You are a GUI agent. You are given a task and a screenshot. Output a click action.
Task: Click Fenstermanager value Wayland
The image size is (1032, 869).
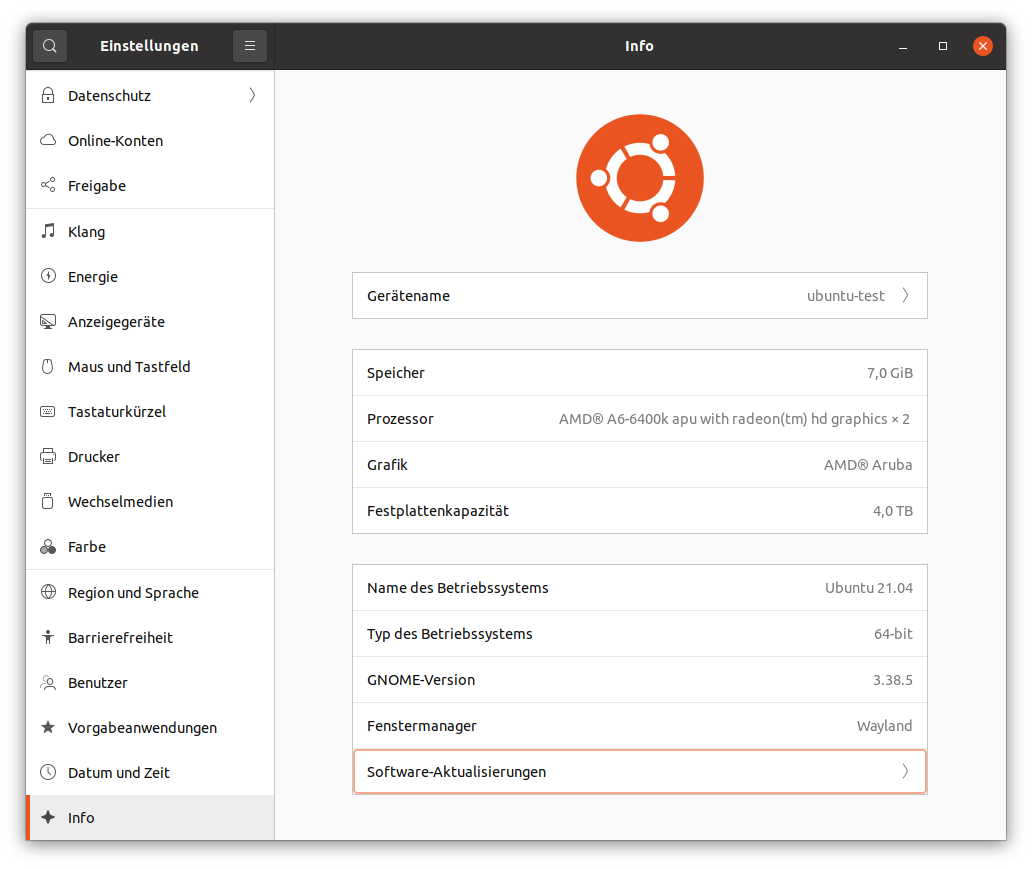tap(885, 725)
